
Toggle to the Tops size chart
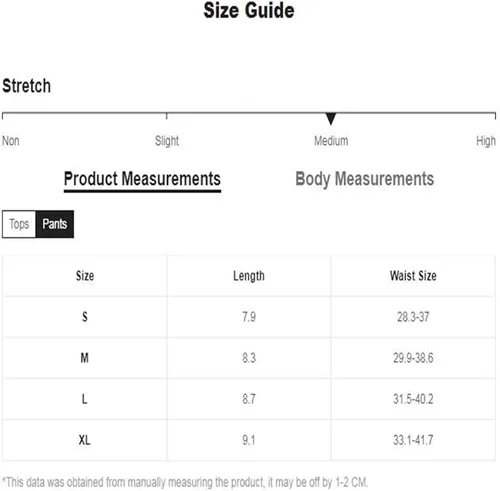(19, 224)
